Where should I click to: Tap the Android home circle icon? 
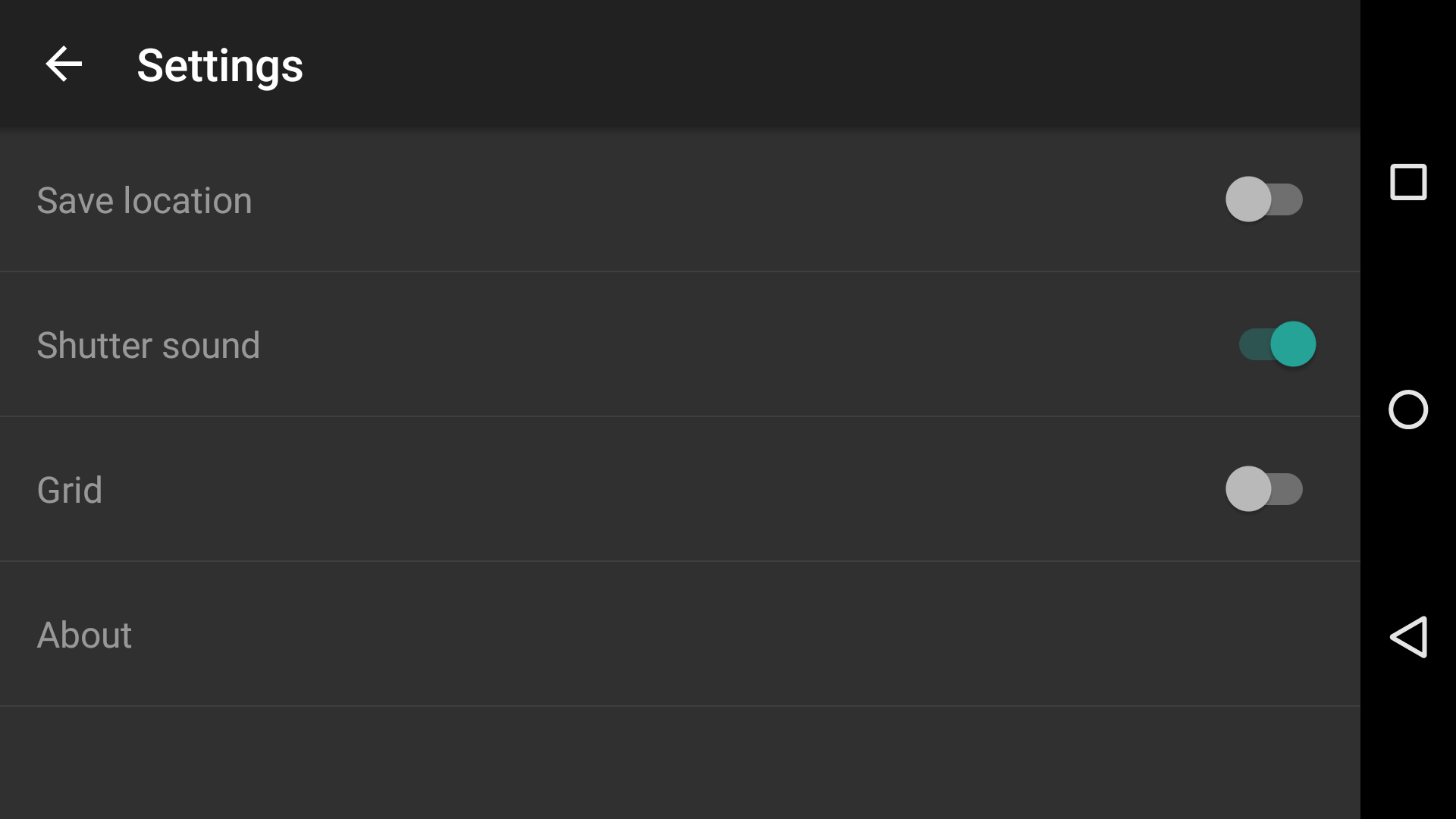pyautogui.click(x=1408, y=409)
